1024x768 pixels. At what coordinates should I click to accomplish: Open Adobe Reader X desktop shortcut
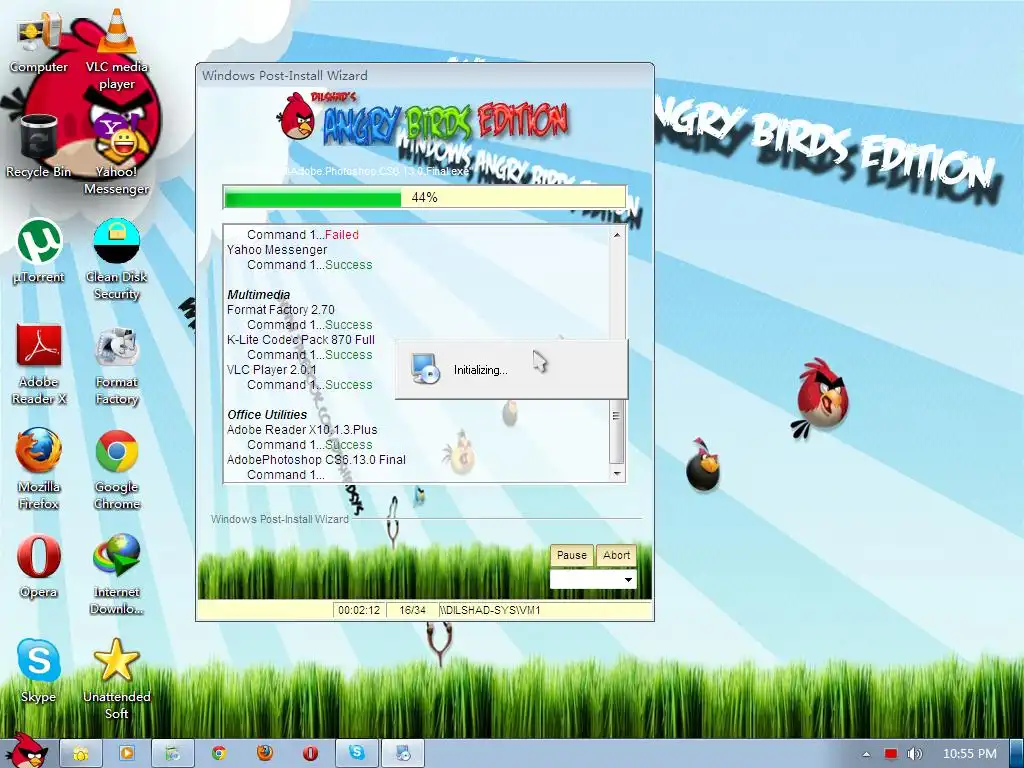pos(39,364)
